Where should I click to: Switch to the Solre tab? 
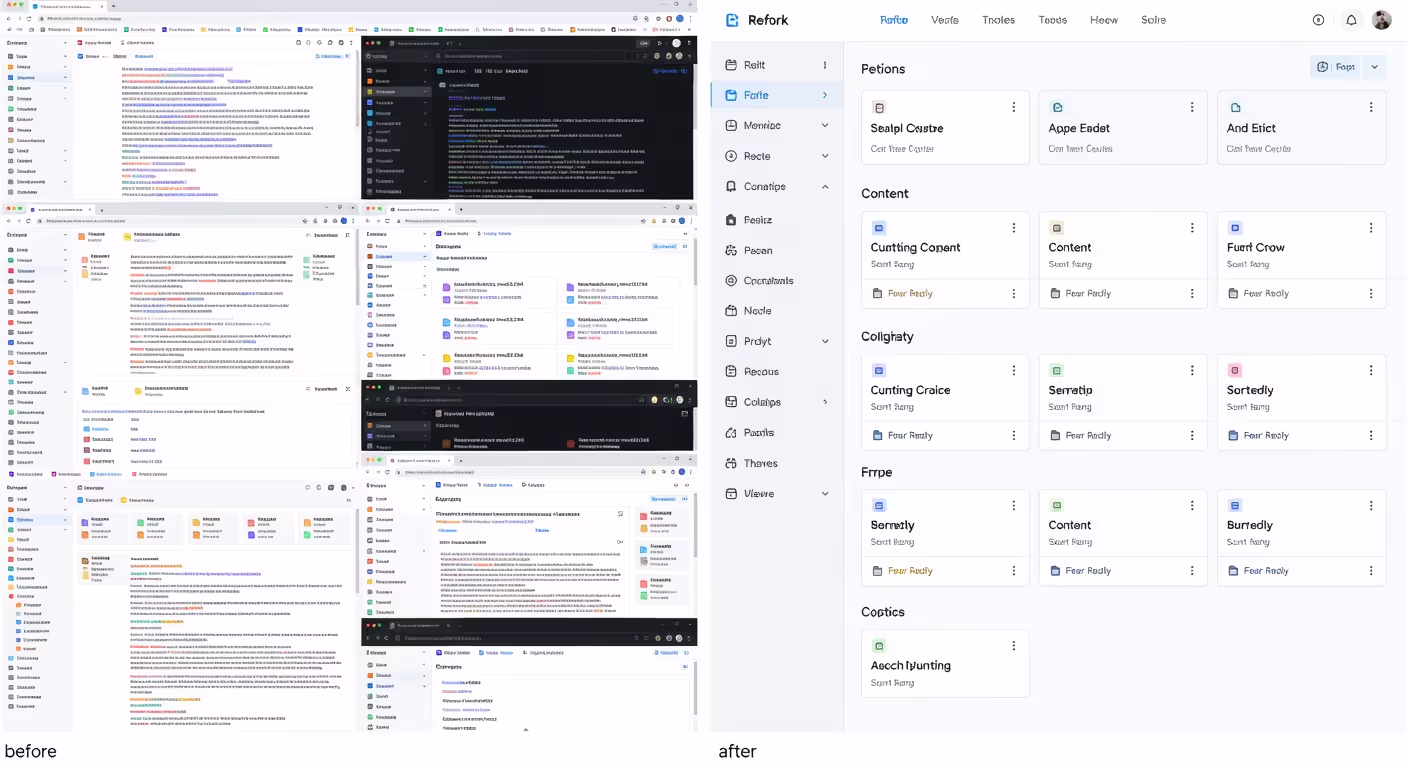click(1153, 20)
